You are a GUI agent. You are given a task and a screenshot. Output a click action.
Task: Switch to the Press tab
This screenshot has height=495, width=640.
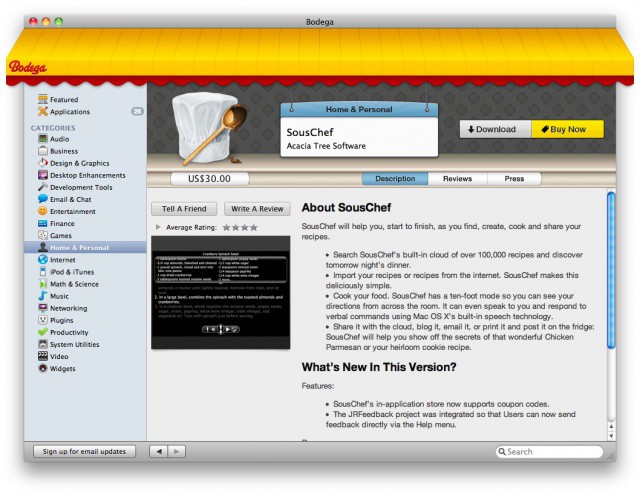514,179
